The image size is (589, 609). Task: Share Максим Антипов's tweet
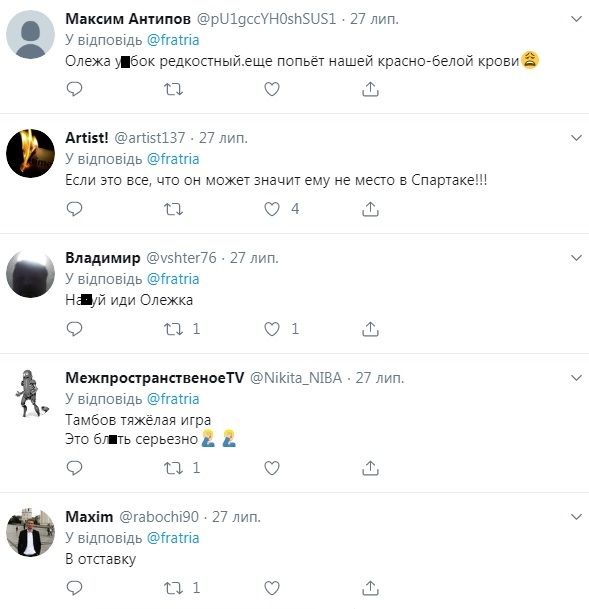(370, 89)
